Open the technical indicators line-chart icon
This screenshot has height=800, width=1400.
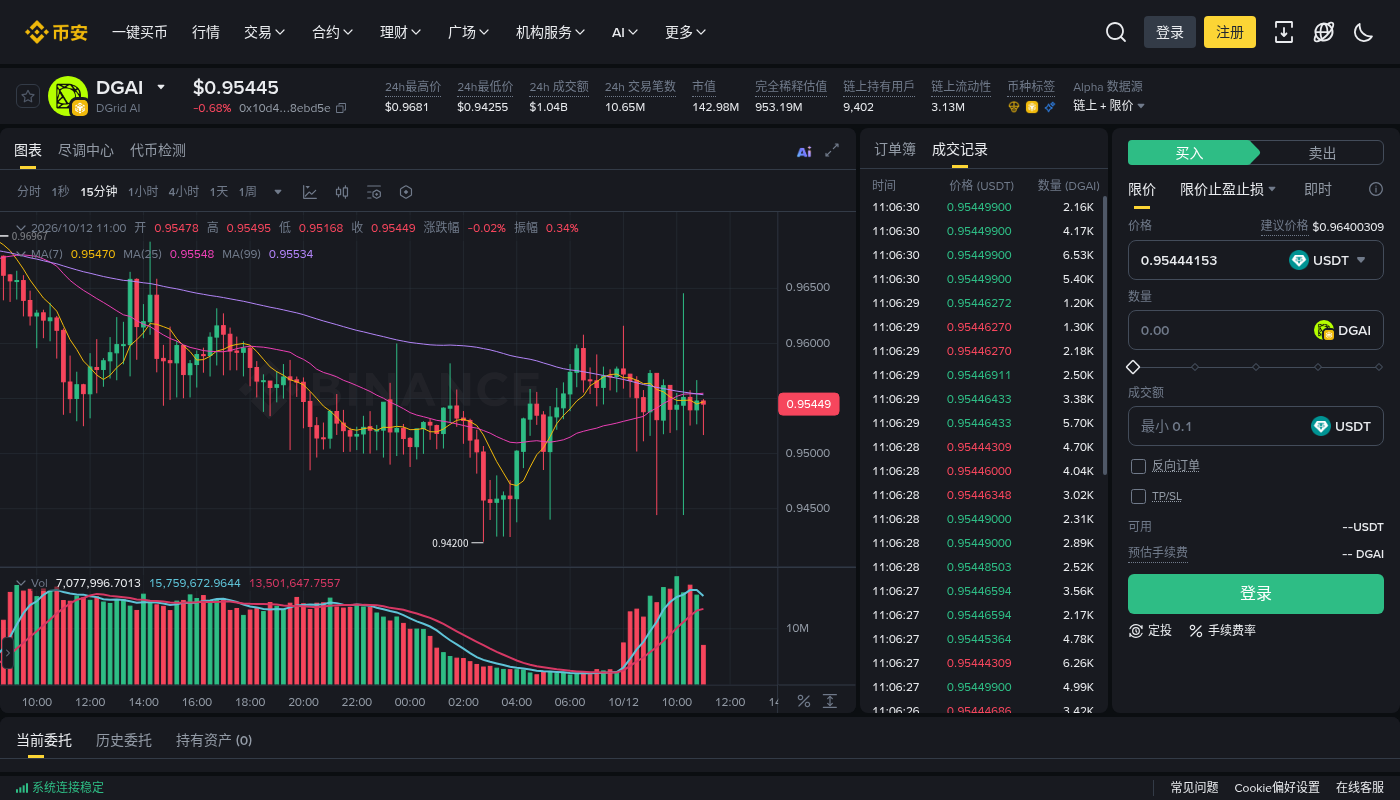(x=310, y=192)
